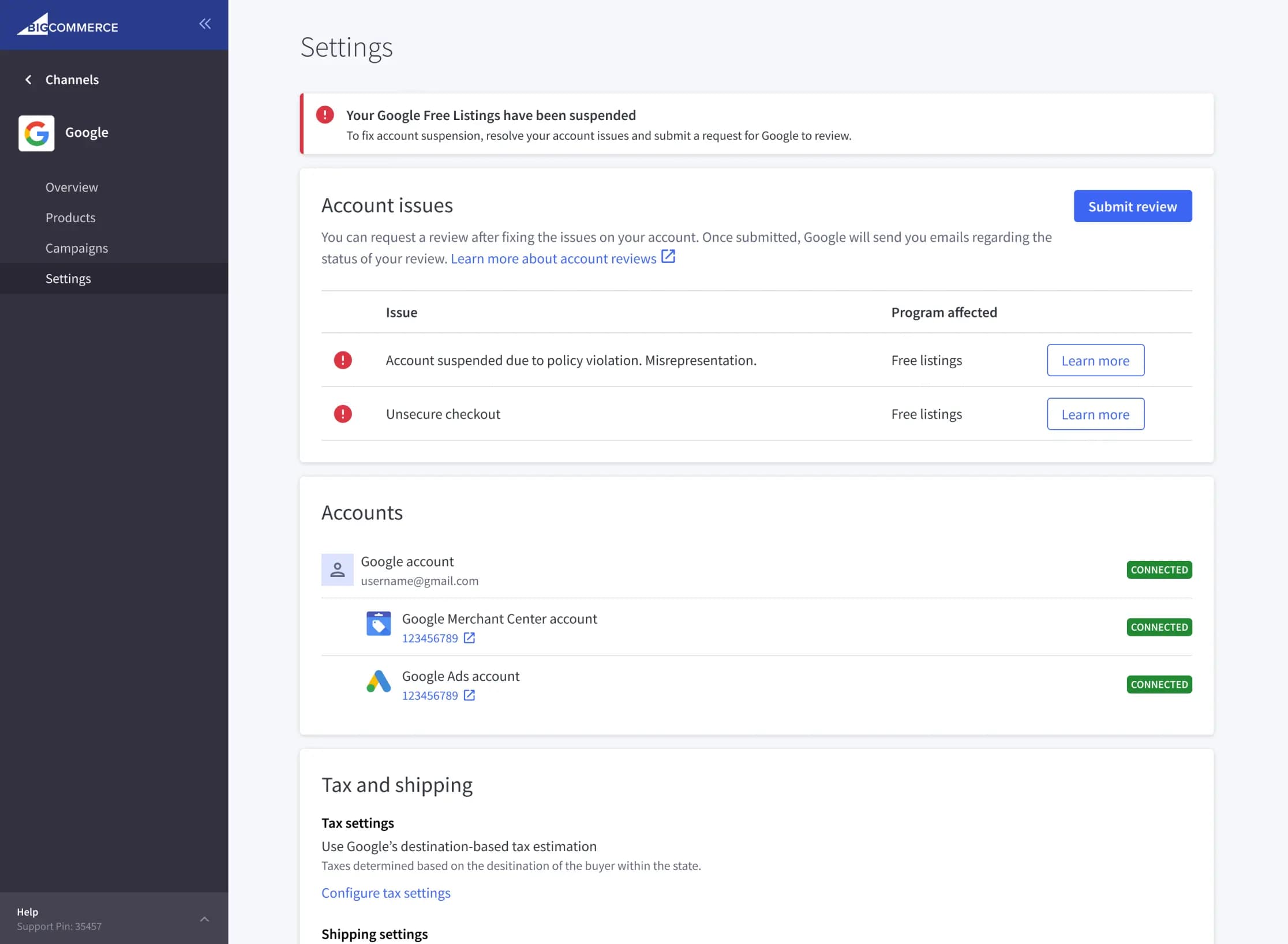Click the Accounts heading
Viewport: 1288px width, 944px height.
click(x=362, y=512)
